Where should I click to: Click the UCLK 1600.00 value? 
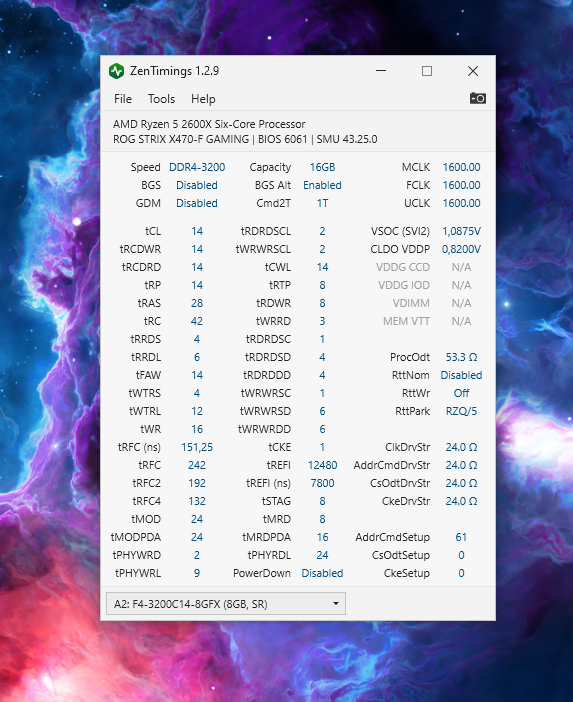(462, 203)
